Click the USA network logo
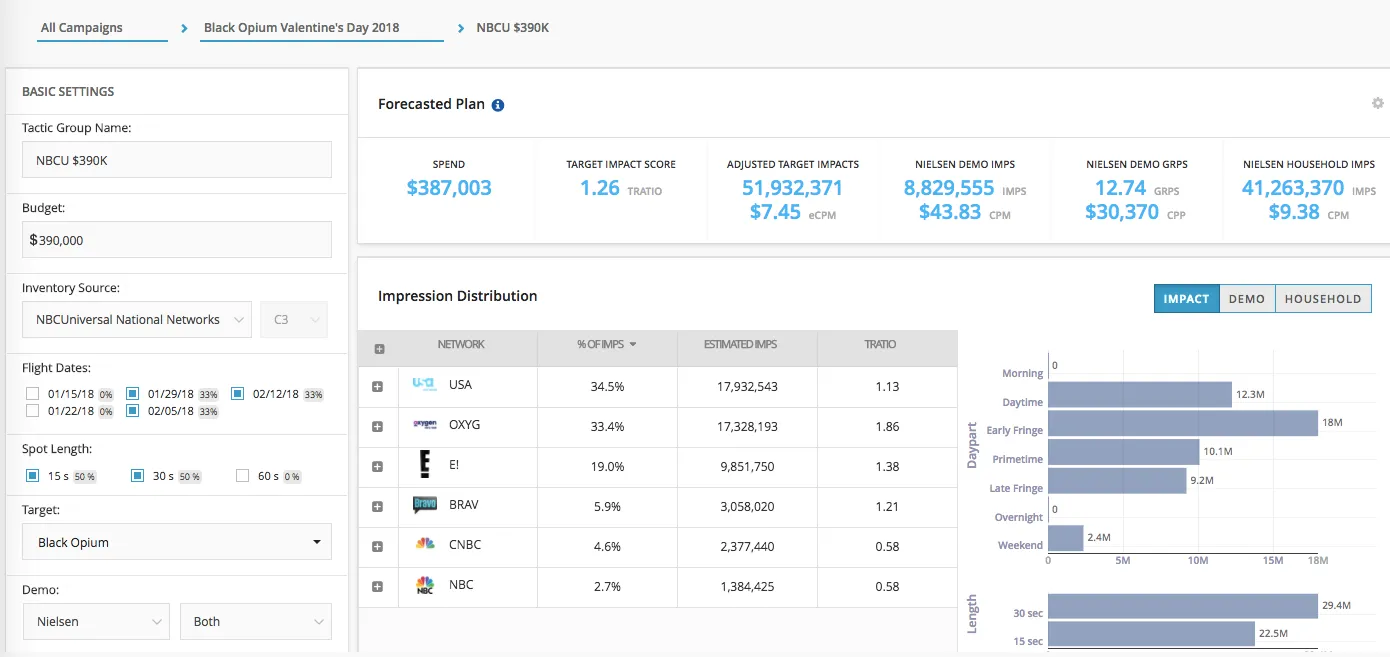1390x657 pixels. [424, 384]
